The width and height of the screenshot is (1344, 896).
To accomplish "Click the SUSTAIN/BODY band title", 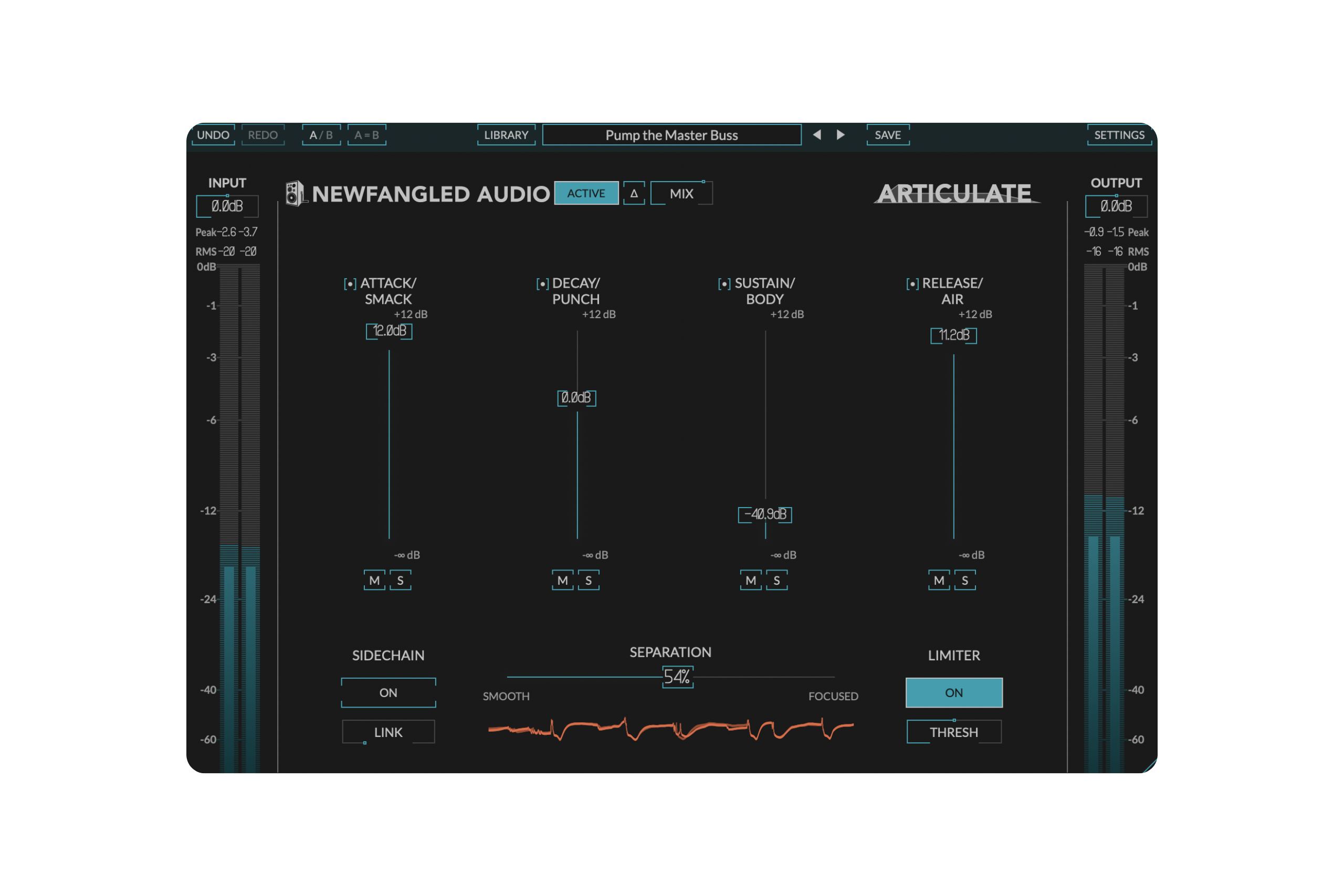I will [x=764, y=291].
